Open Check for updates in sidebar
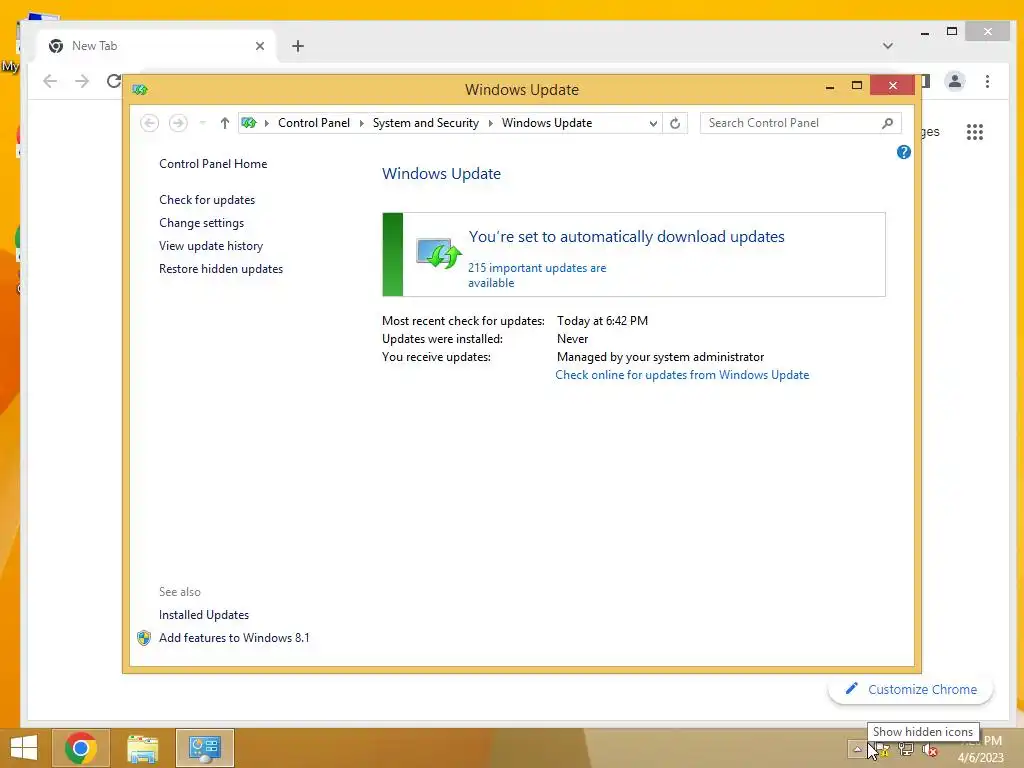 [x=207, y=200]
